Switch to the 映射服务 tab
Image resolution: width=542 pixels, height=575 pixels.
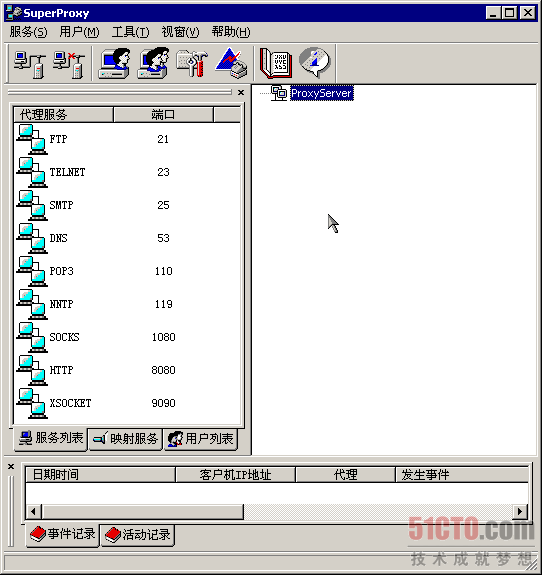tap(125, 439)
